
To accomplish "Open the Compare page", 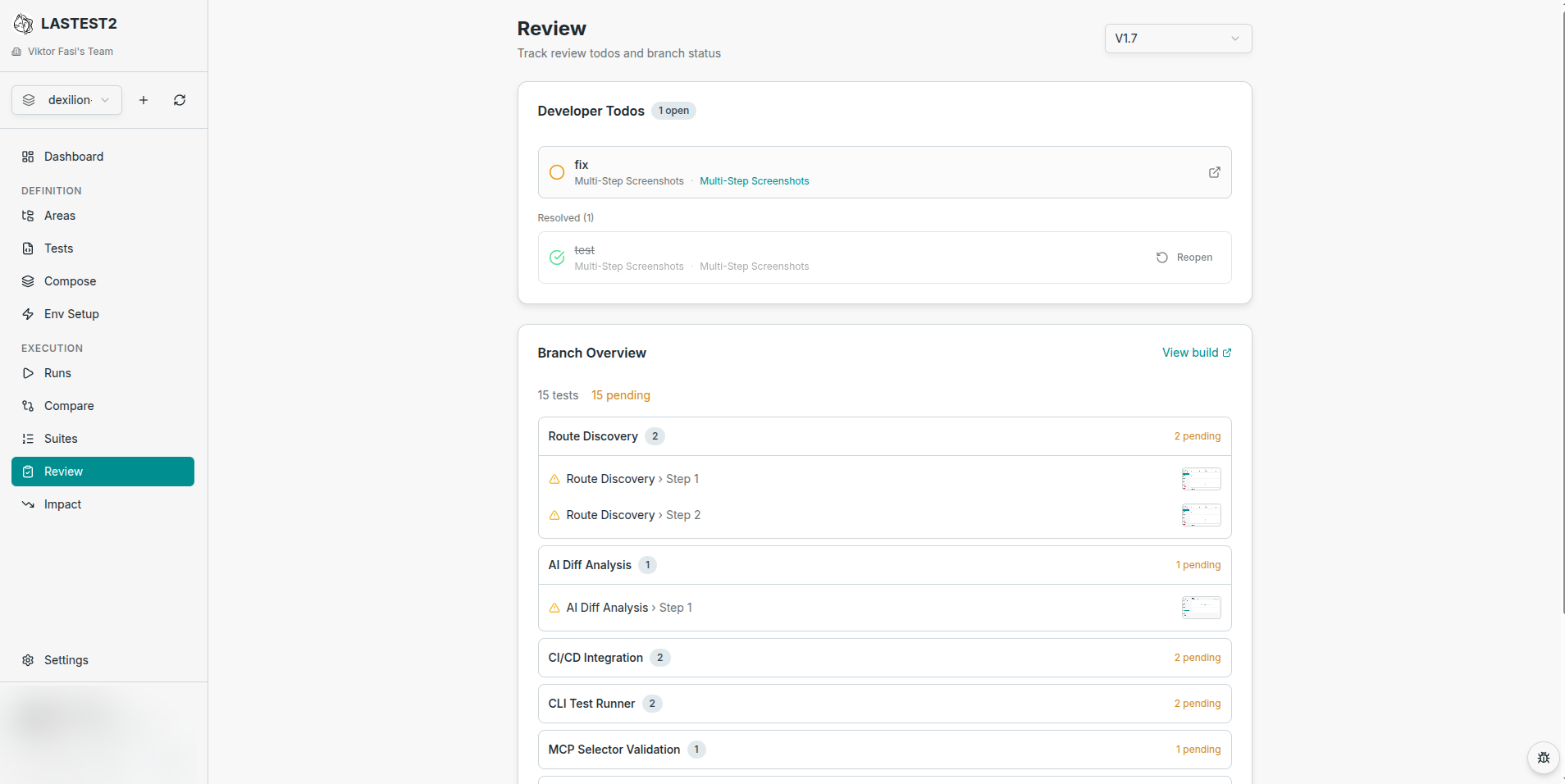I will tap(103, 406).
